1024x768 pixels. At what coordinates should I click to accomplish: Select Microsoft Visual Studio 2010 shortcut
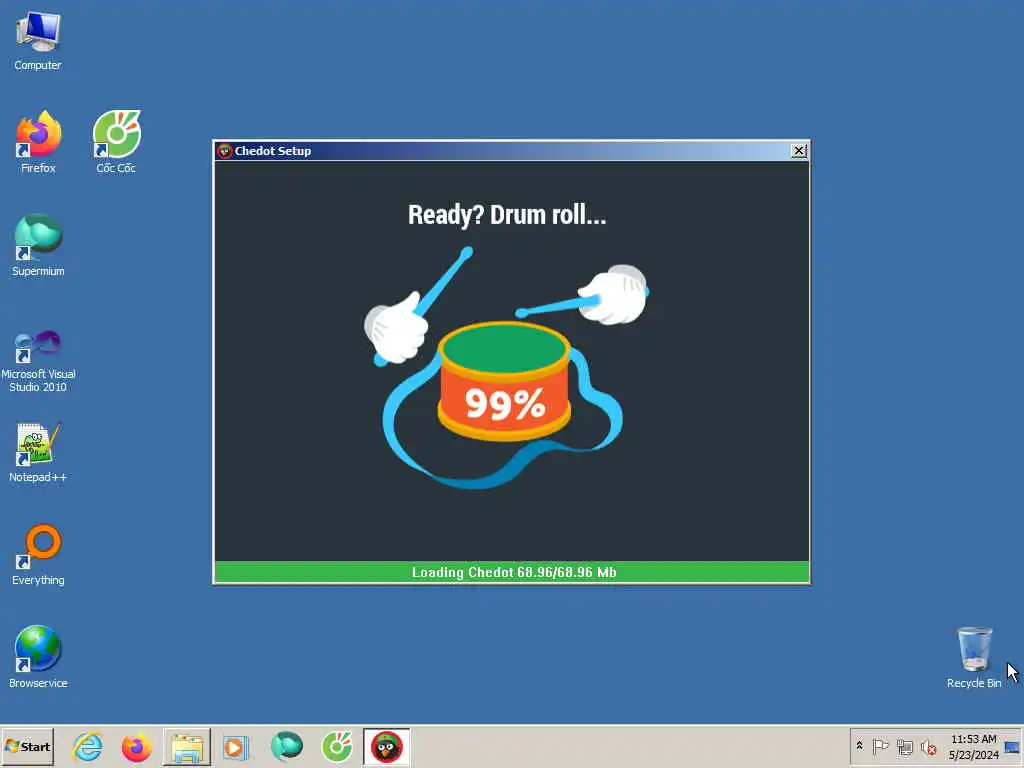38,360
